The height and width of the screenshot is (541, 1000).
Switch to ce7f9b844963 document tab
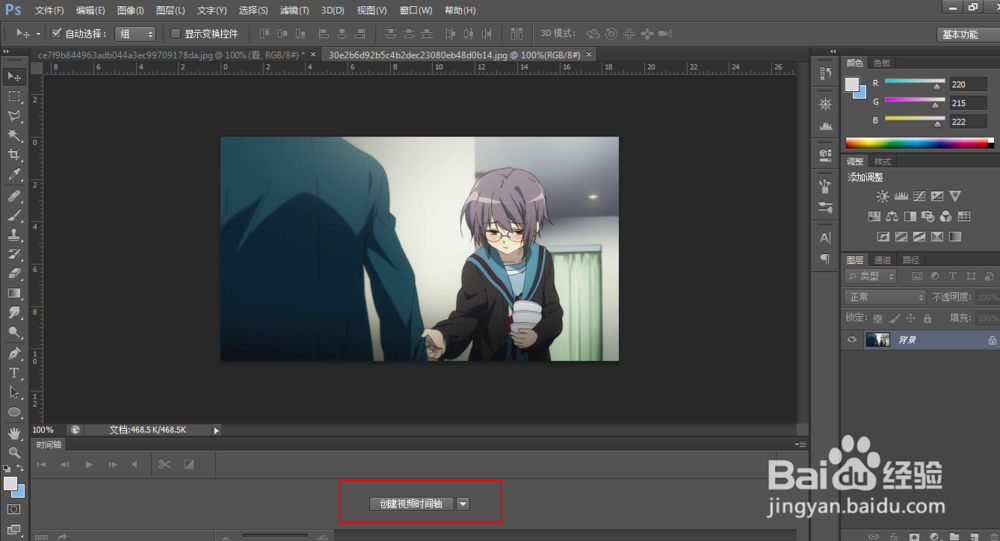(x=171, y=56)
